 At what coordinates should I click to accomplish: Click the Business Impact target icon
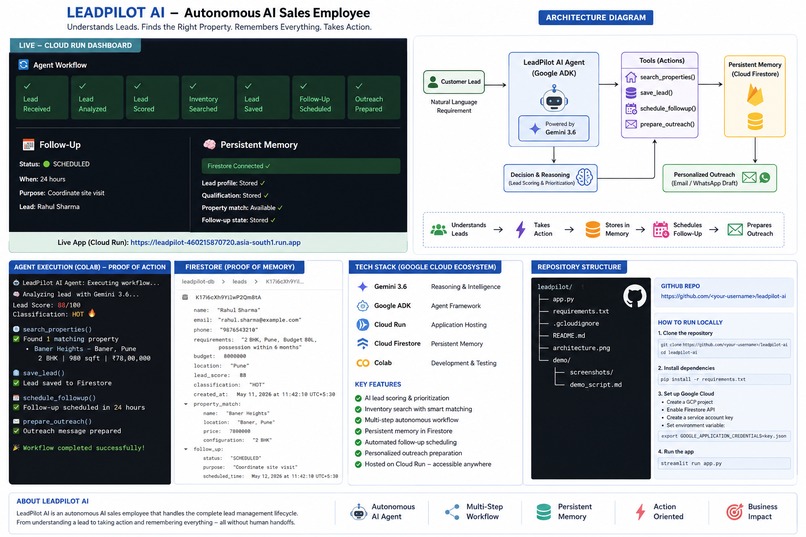735,511
